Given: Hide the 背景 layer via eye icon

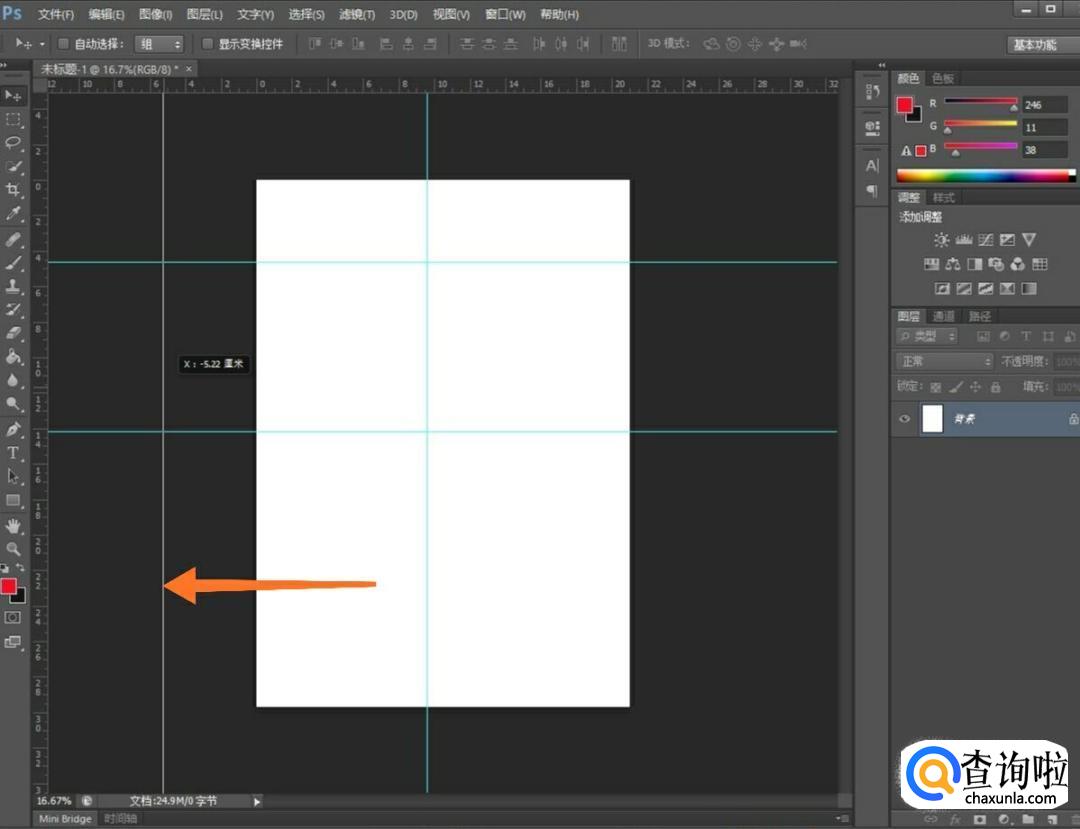Looking at the screenshot, I should tap(905, 419).
